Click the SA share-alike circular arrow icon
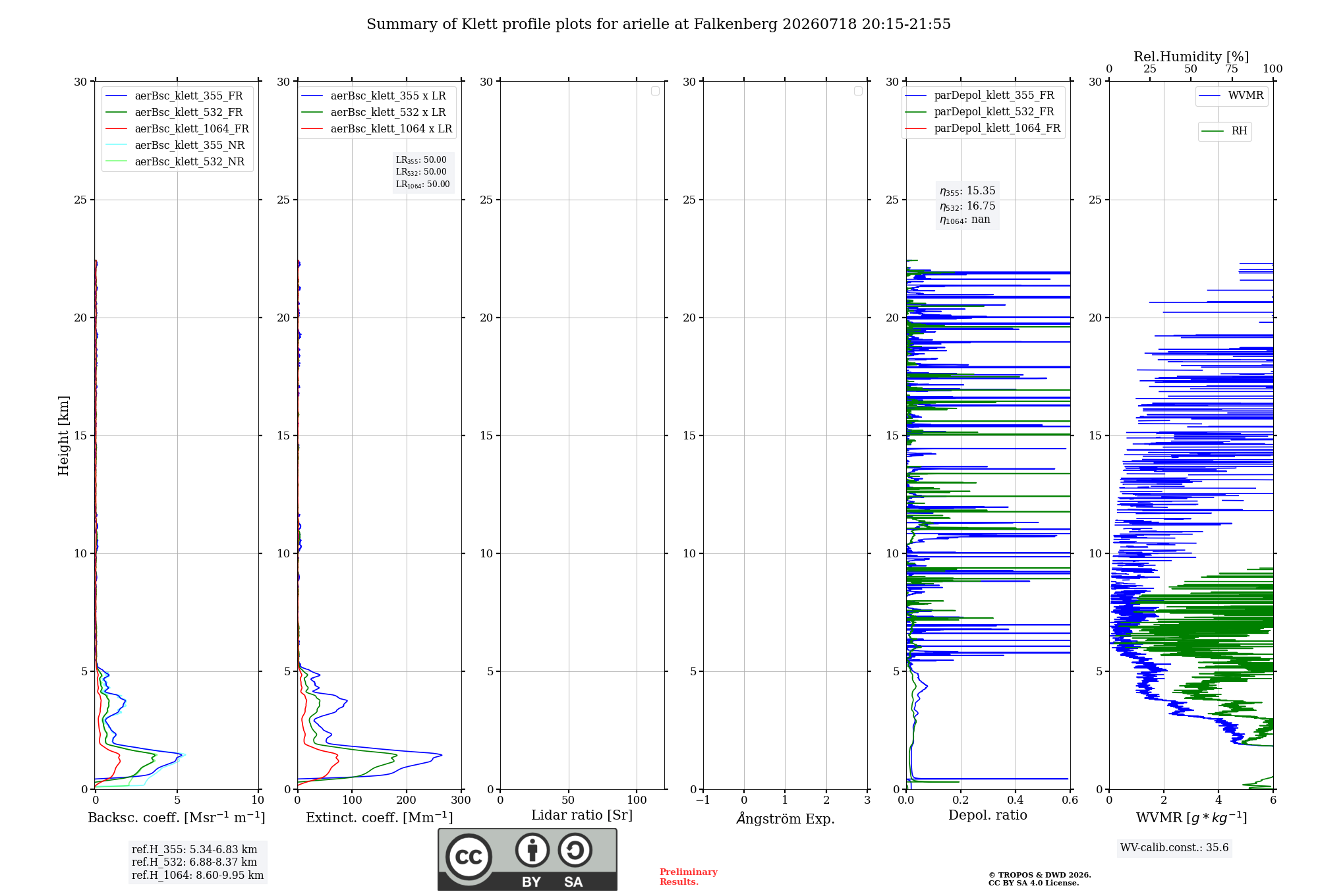Image resolution: width=1318 pixels, height=896 pixels. coord(575,850)
